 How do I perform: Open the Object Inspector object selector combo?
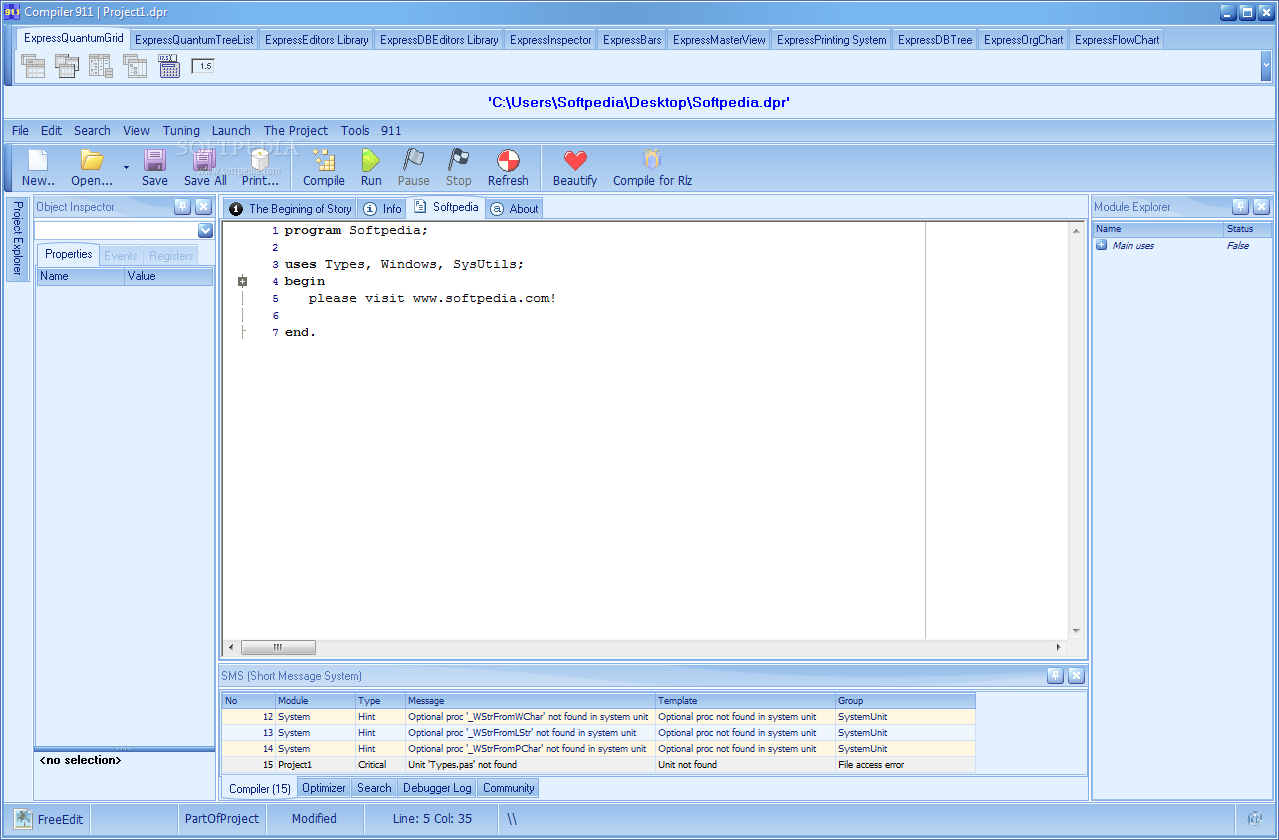205,231
